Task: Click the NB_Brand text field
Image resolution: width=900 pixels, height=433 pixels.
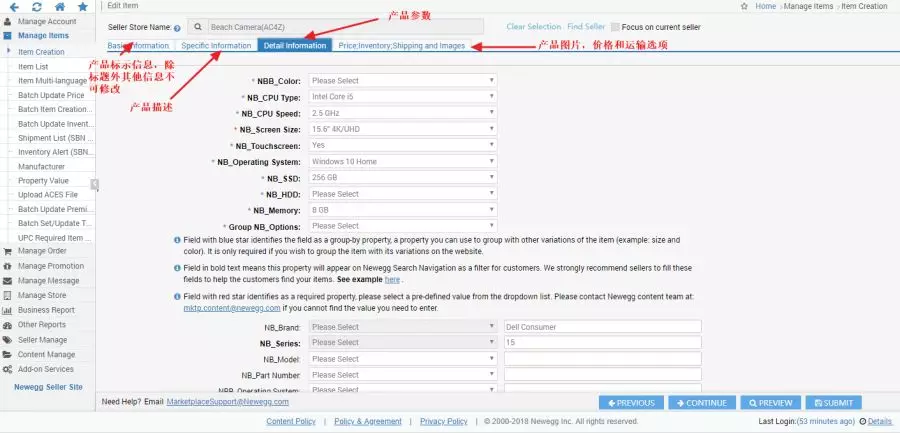Action: [x=603, y=327]
